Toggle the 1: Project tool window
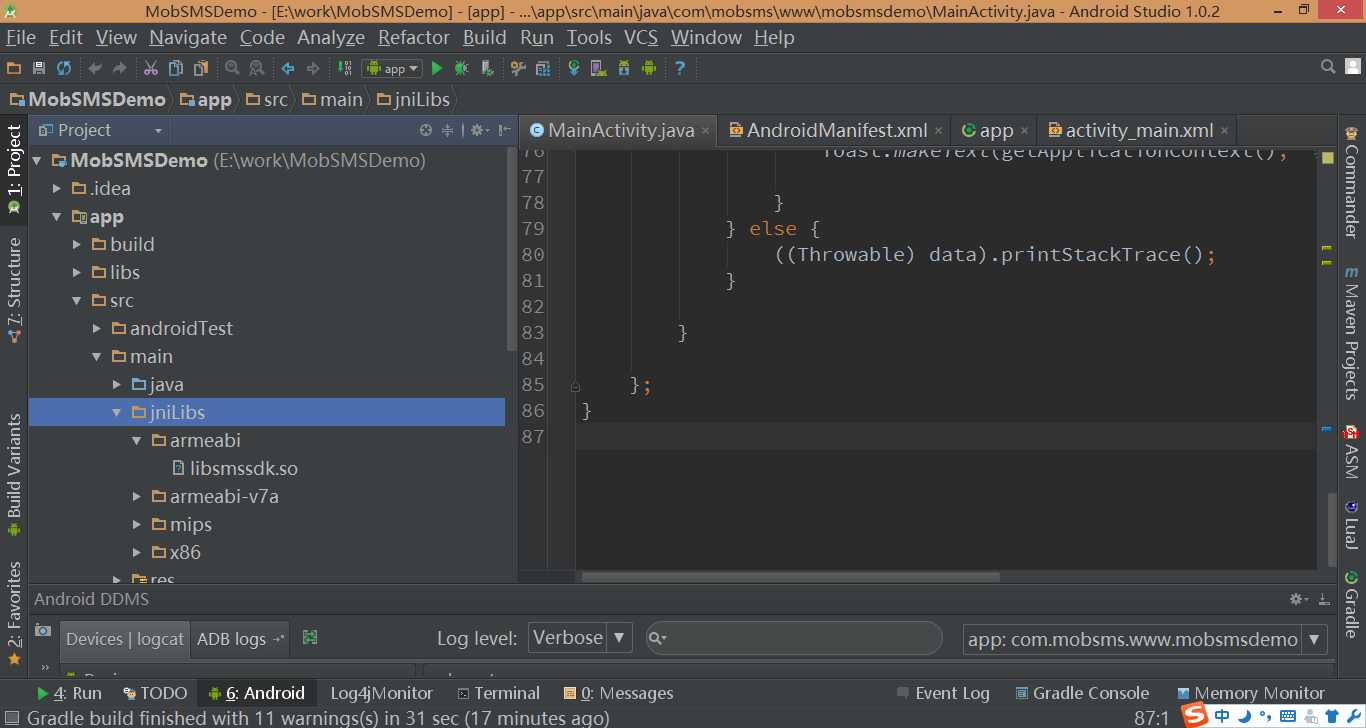The width and height of the screenshot is (1366, 728). (14, 168)
